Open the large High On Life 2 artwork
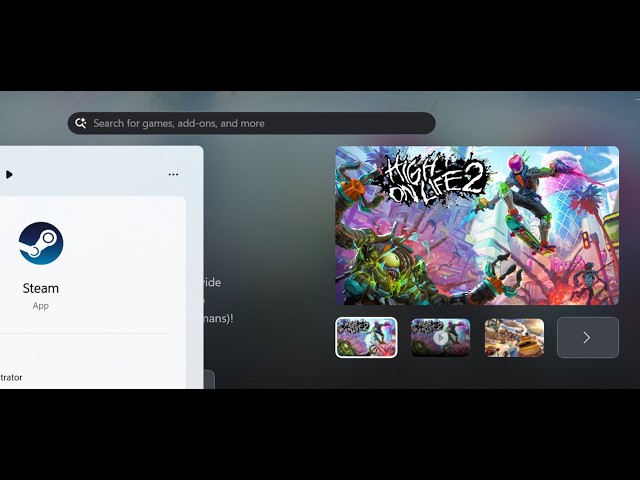 click(x=477, y=225)
